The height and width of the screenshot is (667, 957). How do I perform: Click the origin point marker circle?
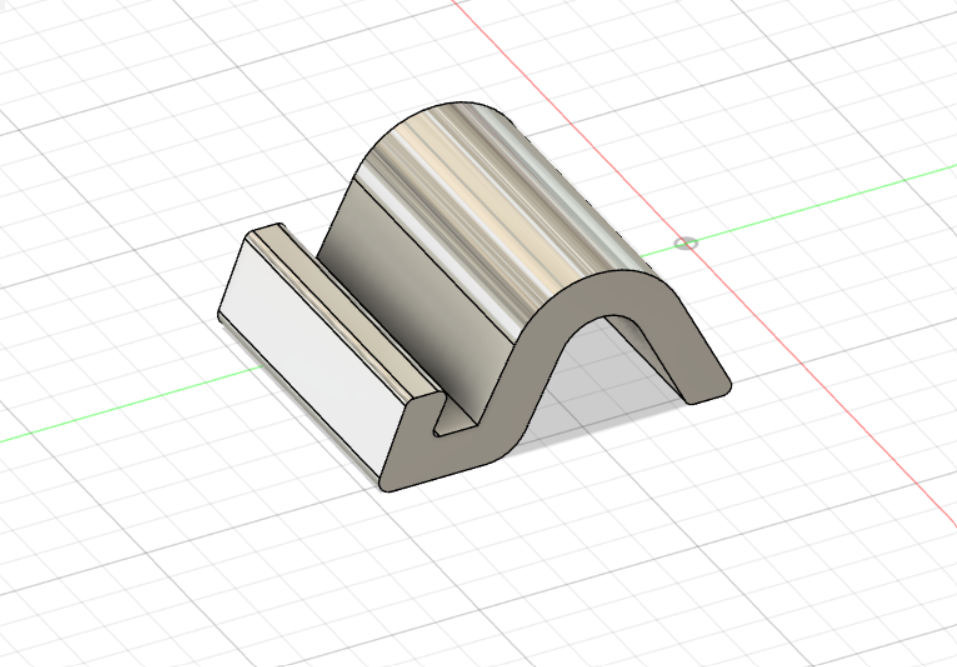686,243
